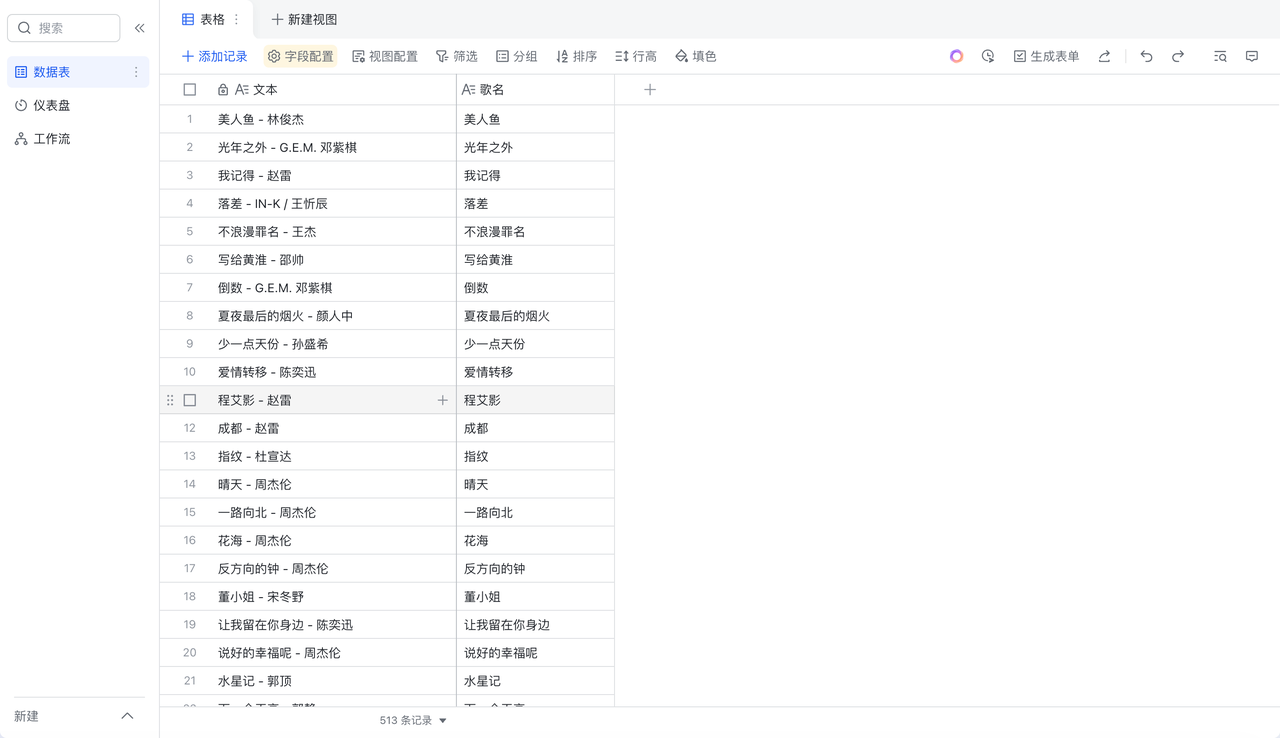Image resolution: width=1280 pixels, height=738 pixels.
Task: Collapse the left sidebar
Action: [139, 28]
